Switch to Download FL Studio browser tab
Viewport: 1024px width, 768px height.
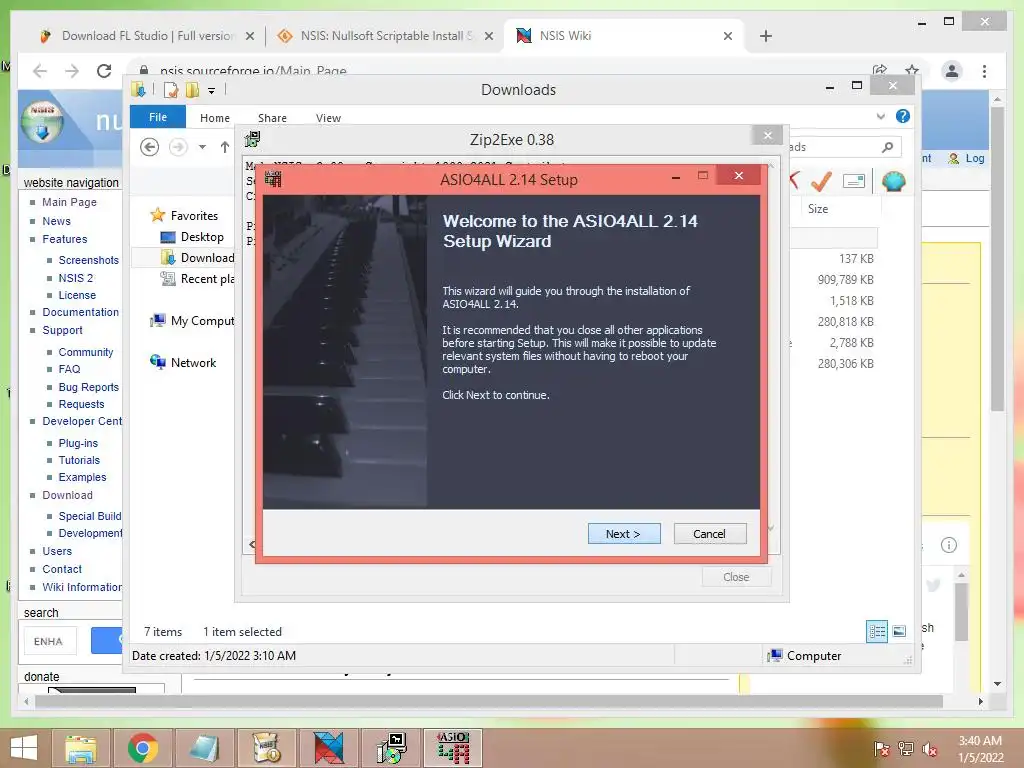tap(147, 36)
